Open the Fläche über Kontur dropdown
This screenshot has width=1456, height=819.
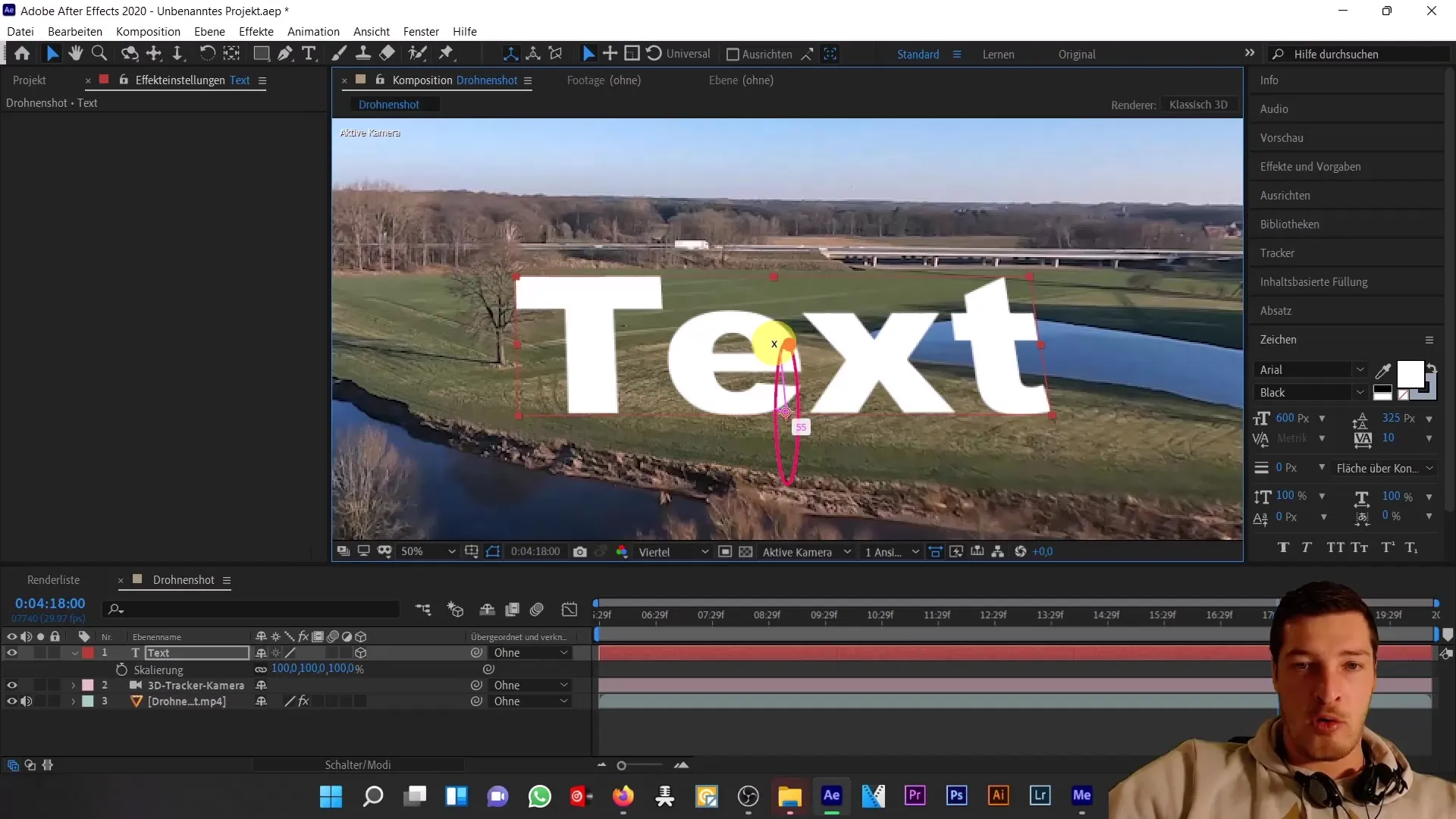[x=1385, y=469]
